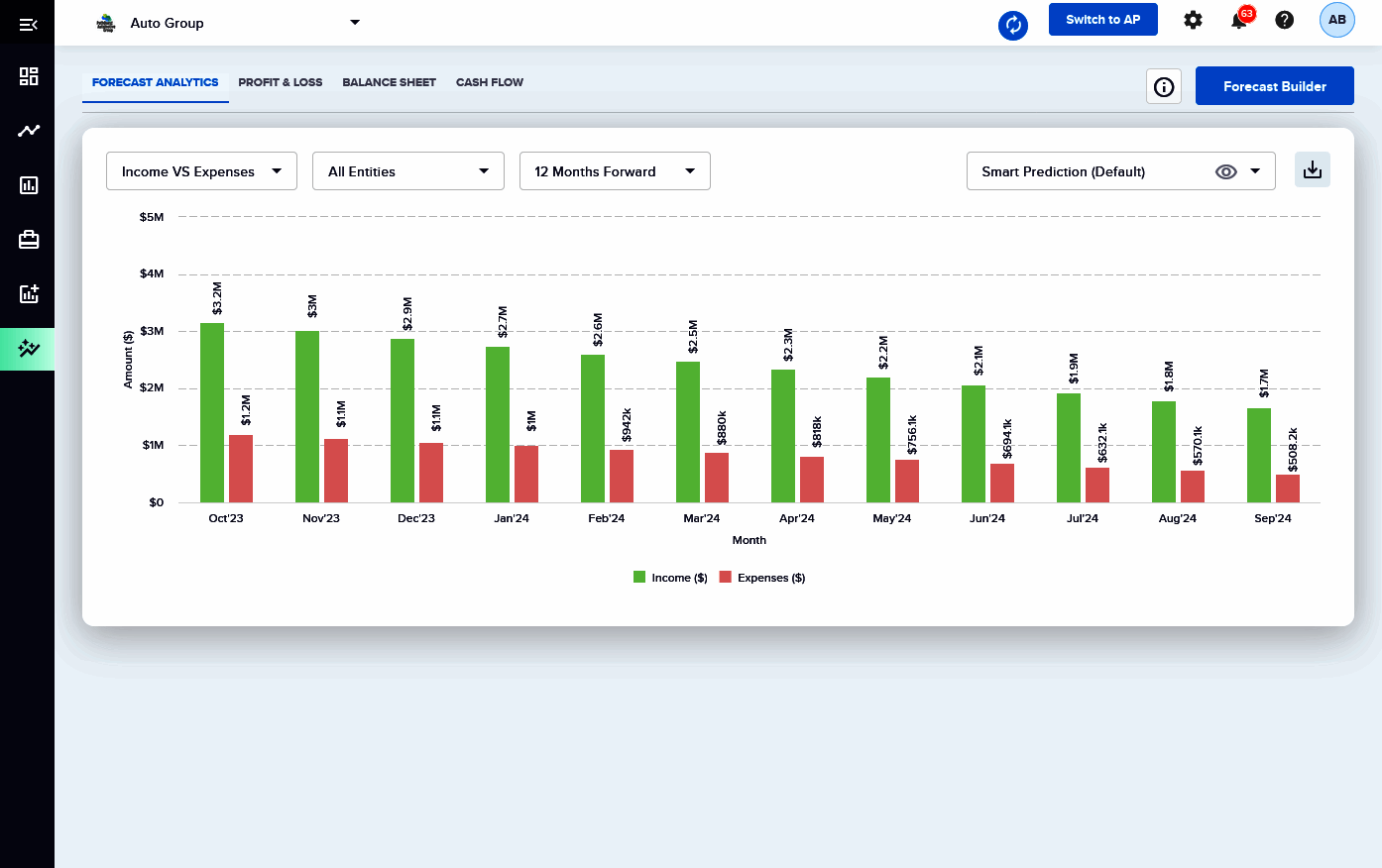Toggle Income ($) legend series
Screen dimensions: 1382x868
click(x=670, y=578)
